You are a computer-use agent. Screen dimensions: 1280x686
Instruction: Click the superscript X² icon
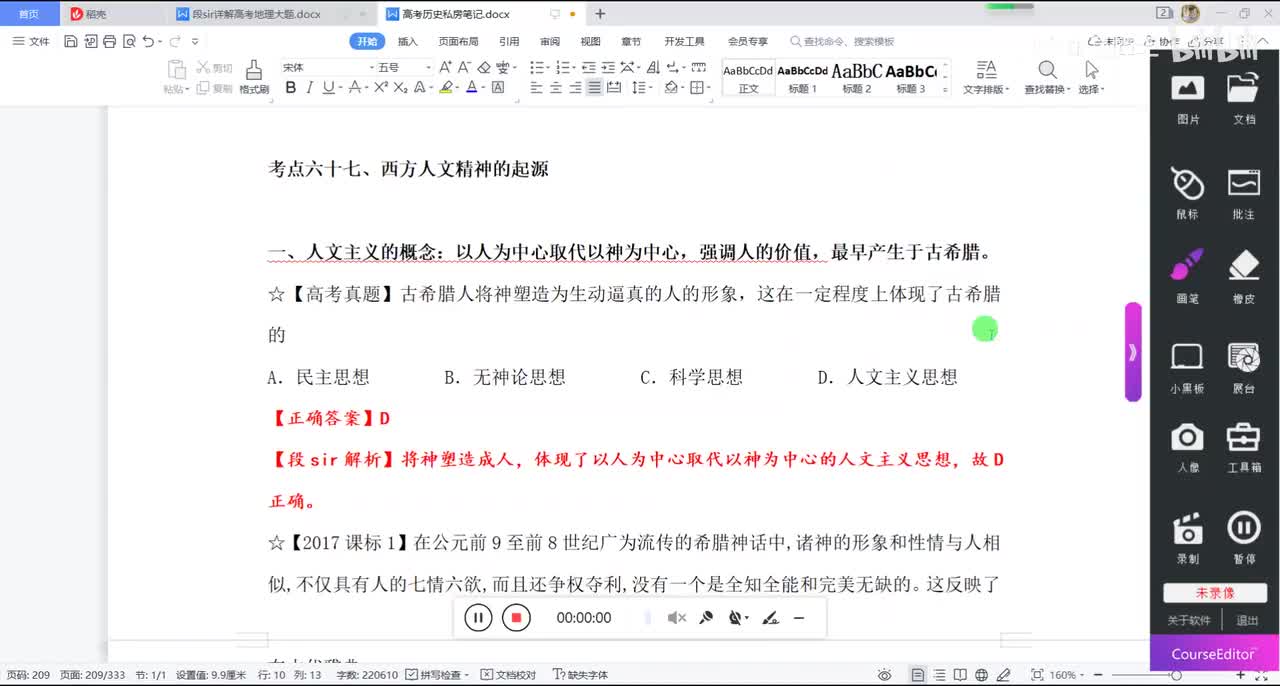pyautogui.click(x=380, y=88)
